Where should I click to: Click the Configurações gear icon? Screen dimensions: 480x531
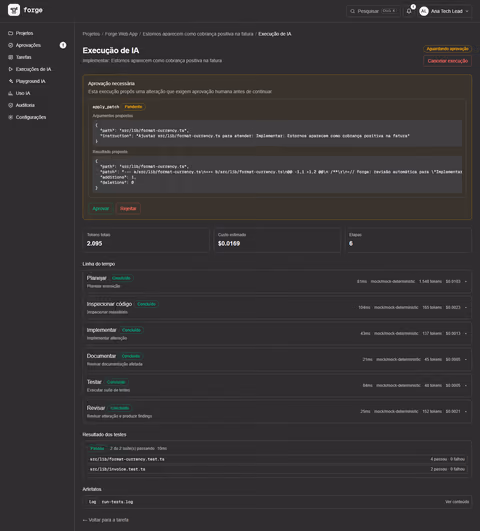point(11,117)
